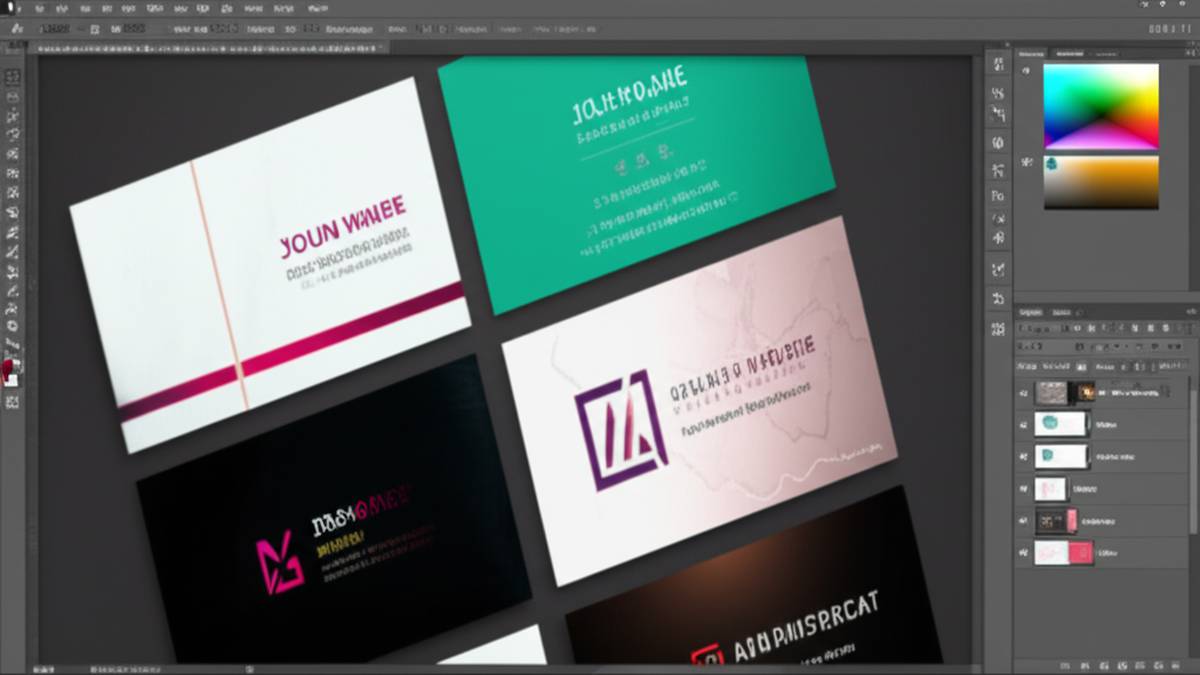
Task: Select the lower teal blob layer thumbnail
Action: pyautogui.click(x=1061, y=456)
